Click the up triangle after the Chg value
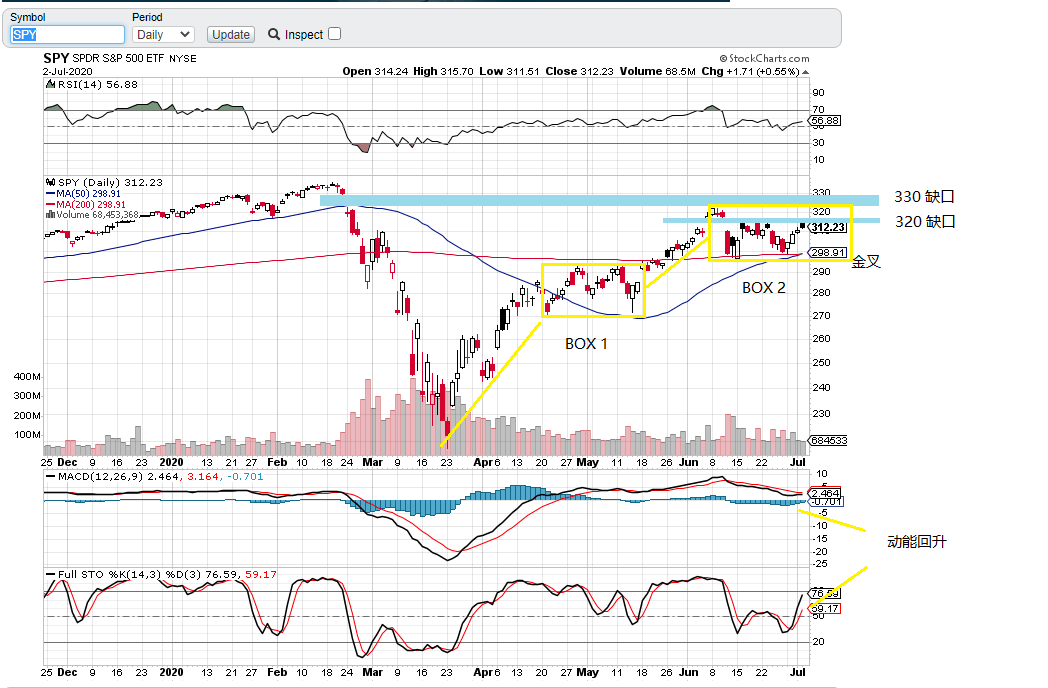This screenshot has height=688, width=1048. tap(805, 72)
